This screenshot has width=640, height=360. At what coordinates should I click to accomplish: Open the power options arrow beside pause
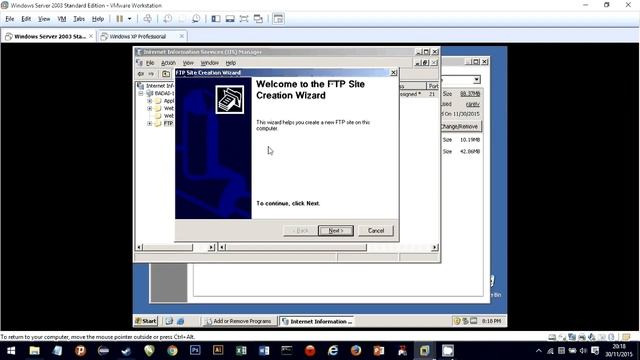pyautogui.click(x=129, y=19)
